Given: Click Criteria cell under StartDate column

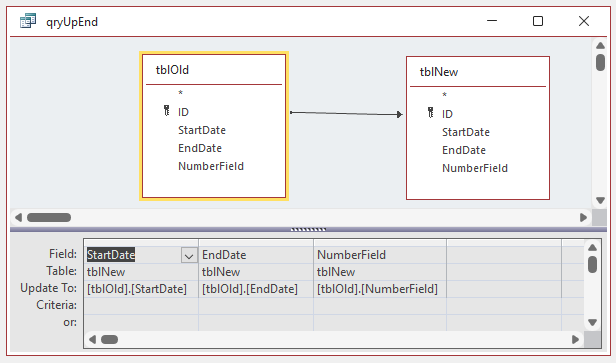Looking at the screenshot, I should 141,306.
